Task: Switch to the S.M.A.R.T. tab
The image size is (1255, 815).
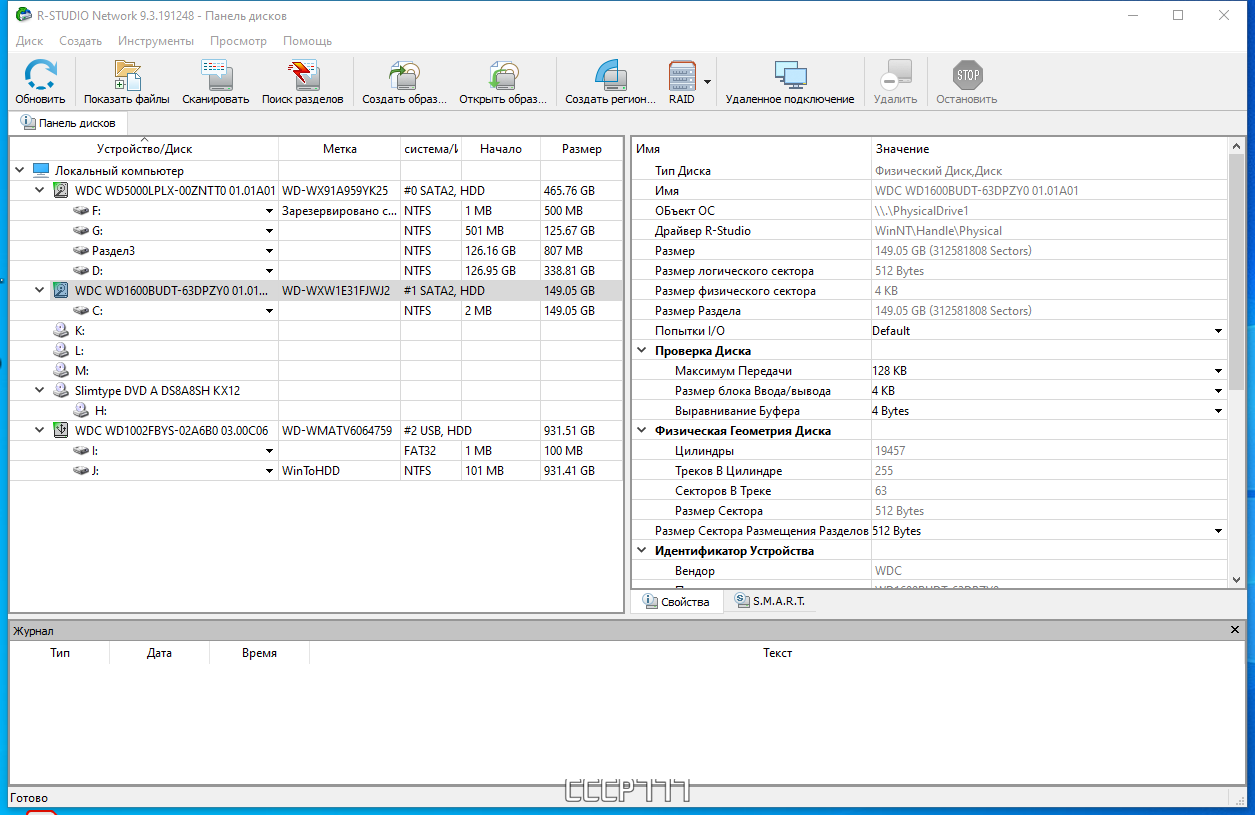Action: pyautogui.click(x=768, y=601)
